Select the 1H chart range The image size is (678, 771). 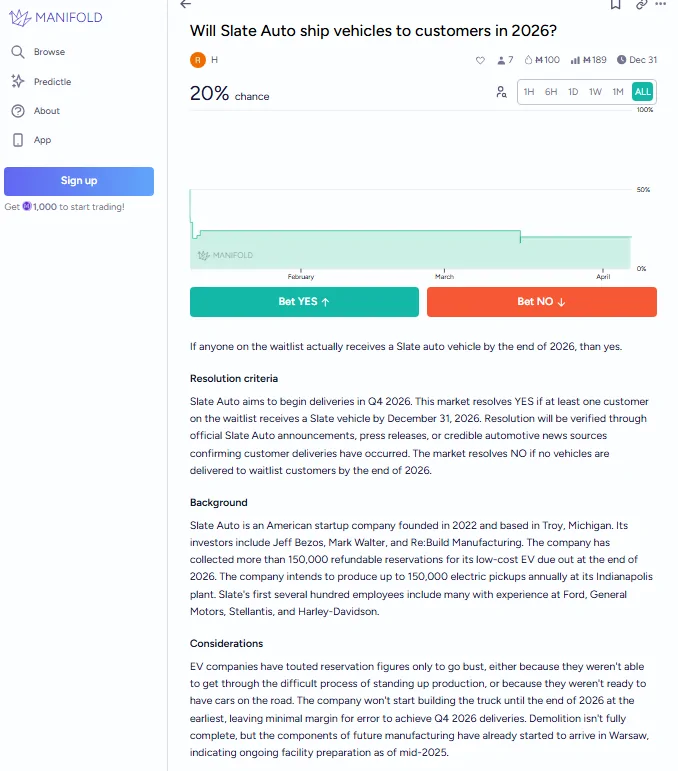(x=529, y=92)
